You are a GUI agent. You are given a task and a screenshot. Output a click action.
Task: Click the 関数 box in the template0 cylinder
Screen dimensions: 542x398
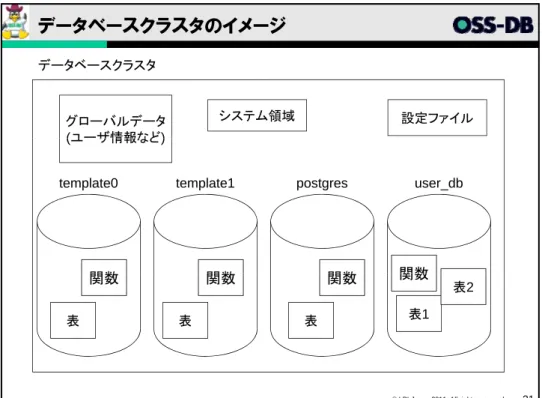(104, 278)
